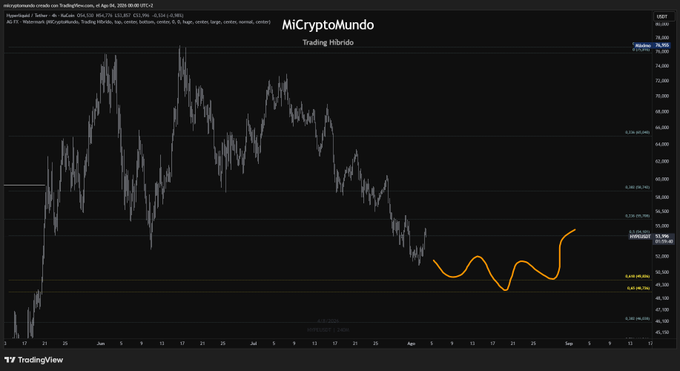
Task: Click the 0.5 Fibonacci level label
Action: point(639,232)
